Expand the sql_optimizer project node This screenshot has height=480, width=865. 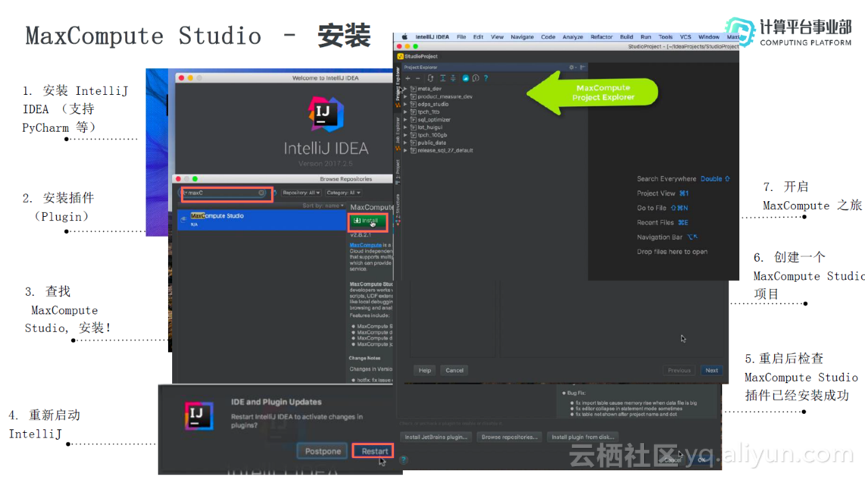pyautogui.click(x=405, y=120)
